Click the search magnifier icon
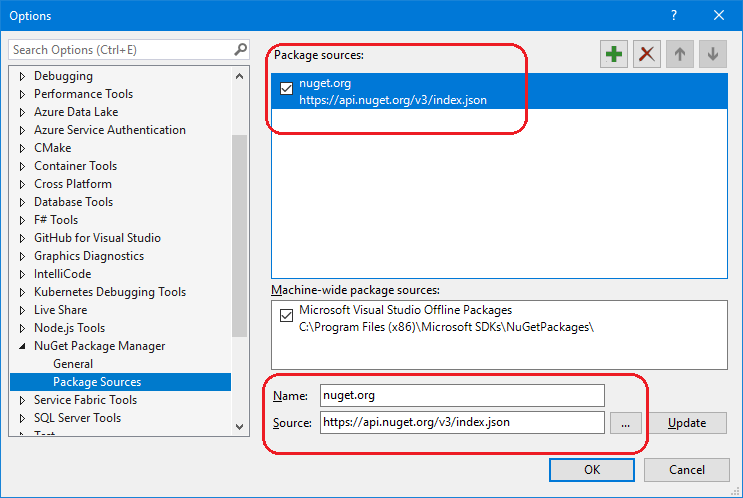The image size is (743, 498). [240, 49]
